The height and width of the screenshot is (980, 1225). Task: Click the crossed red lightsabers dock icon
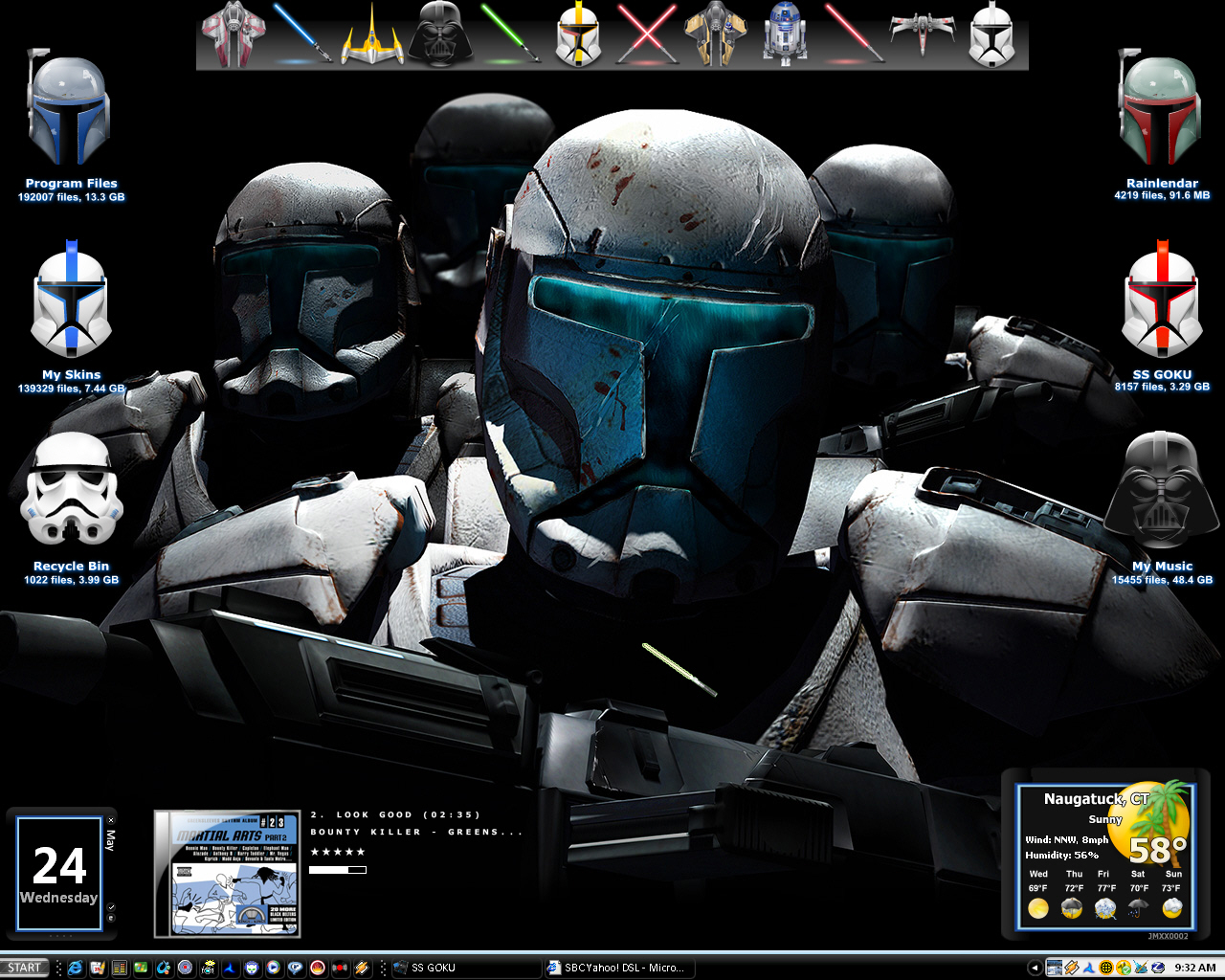click(x=648, y=35)
